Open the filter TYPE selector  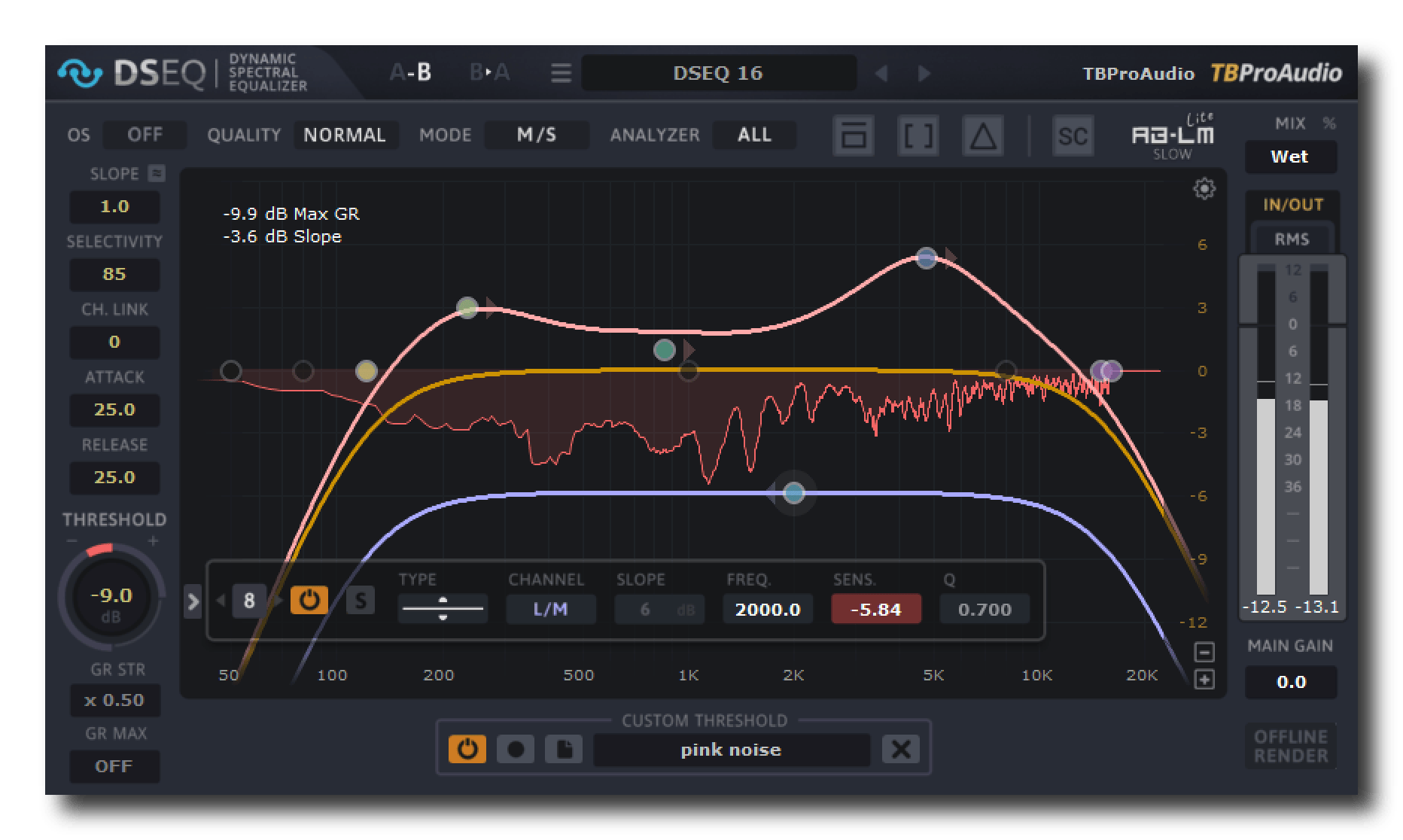[x=443, y=608]
